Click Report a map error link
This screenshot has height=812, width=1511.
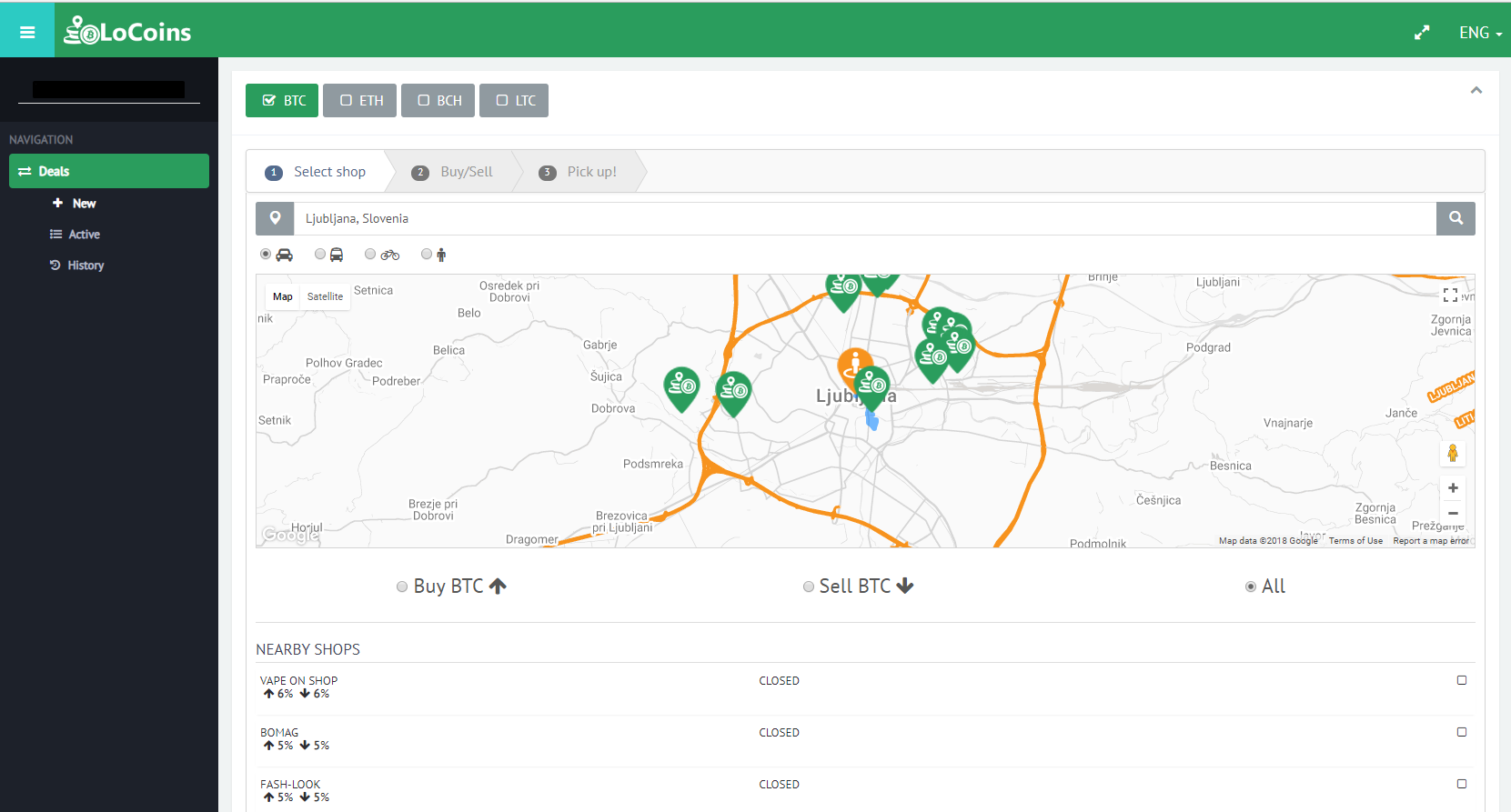(1430, 541)
